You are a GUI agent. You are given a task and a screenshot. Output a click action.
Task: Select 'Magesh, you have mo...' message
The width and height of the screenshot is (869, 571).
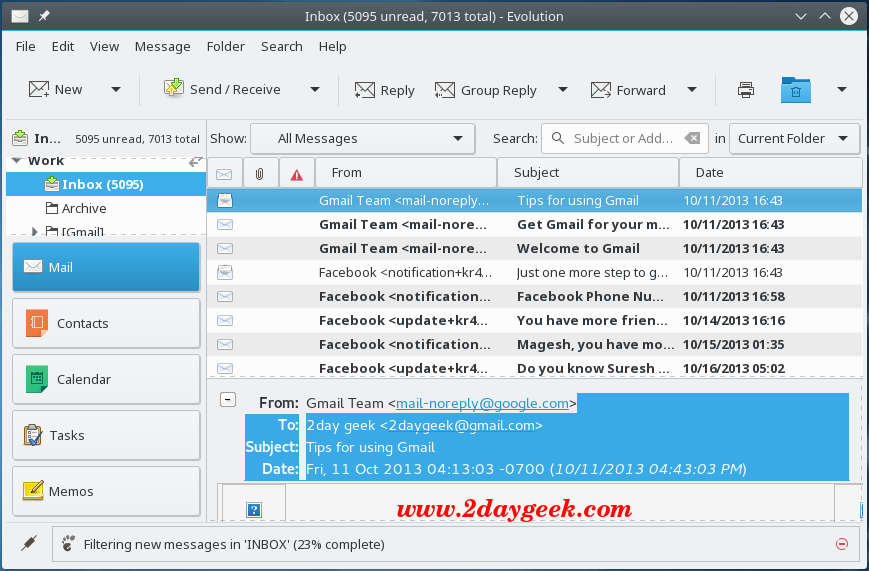click(534, 344)
